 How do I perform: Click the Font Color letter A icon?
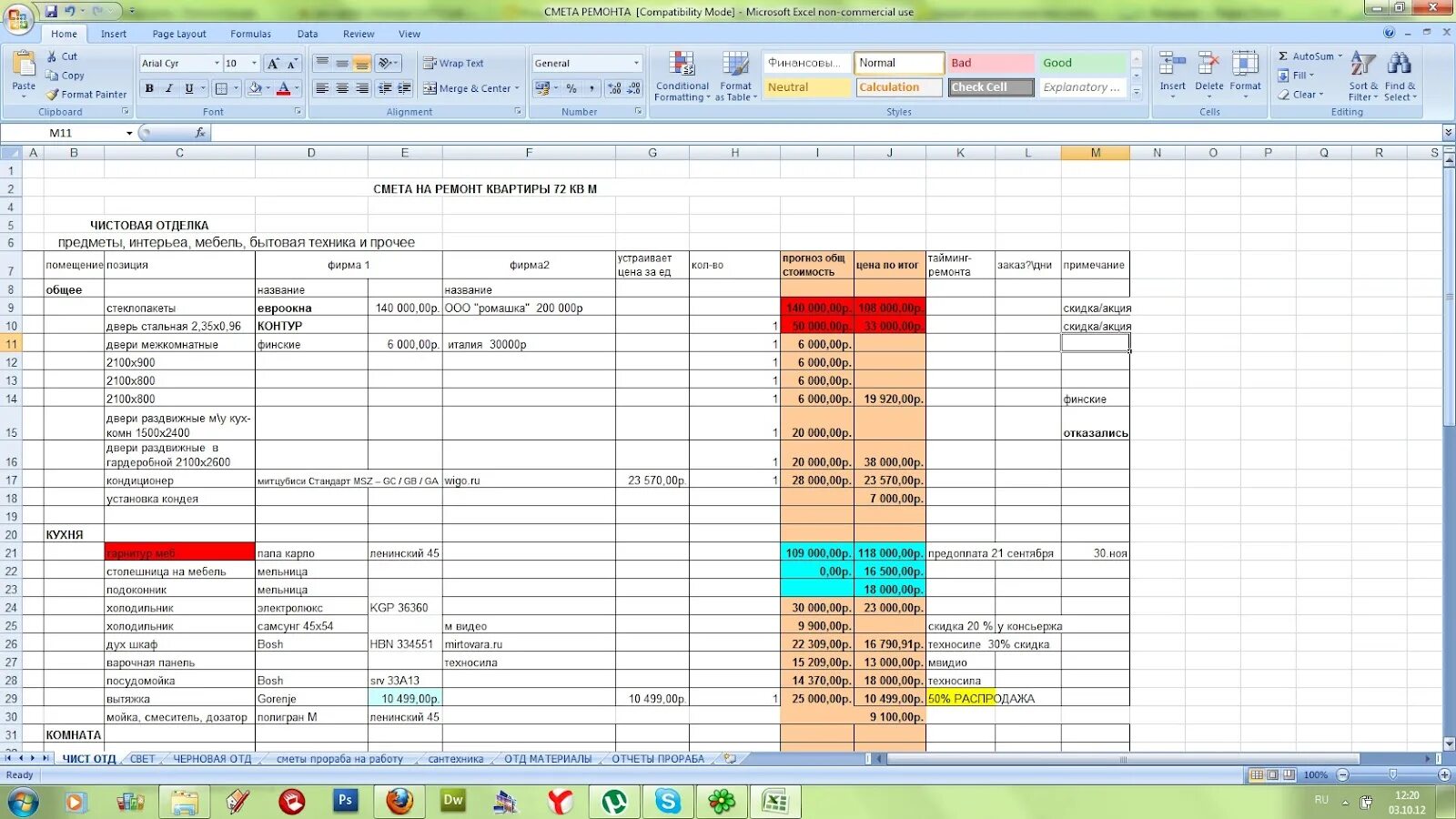[283, 88]
